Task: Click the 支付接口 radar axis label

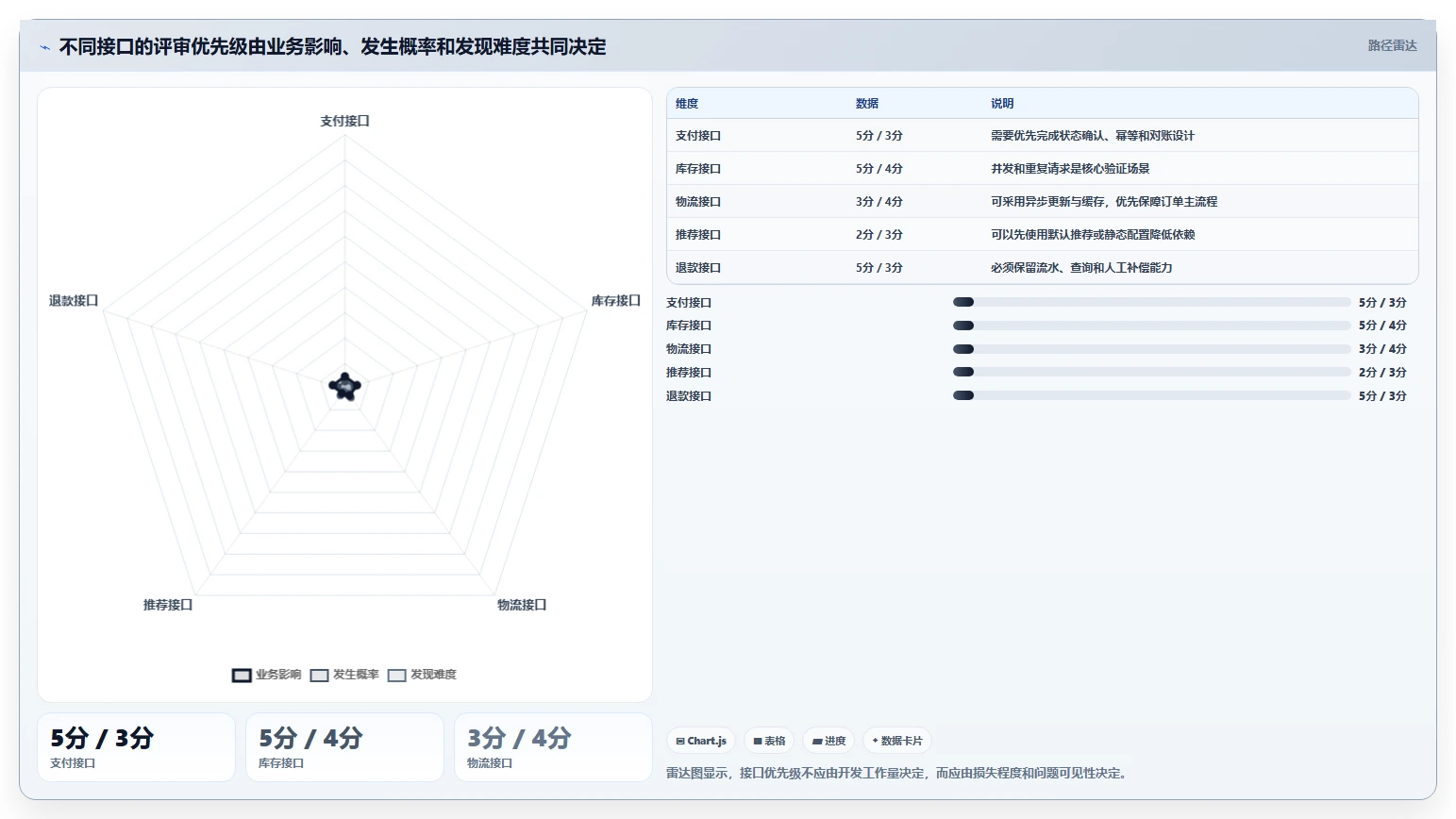Action: pyautogui.click(x=344, y=121)
